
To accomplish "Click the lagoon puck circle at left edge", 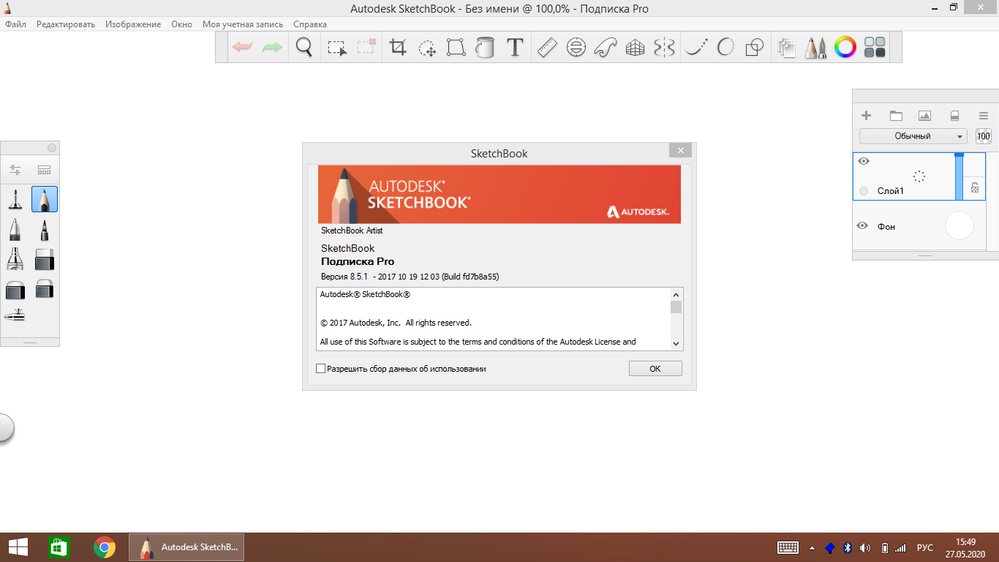I will point(5,428).
